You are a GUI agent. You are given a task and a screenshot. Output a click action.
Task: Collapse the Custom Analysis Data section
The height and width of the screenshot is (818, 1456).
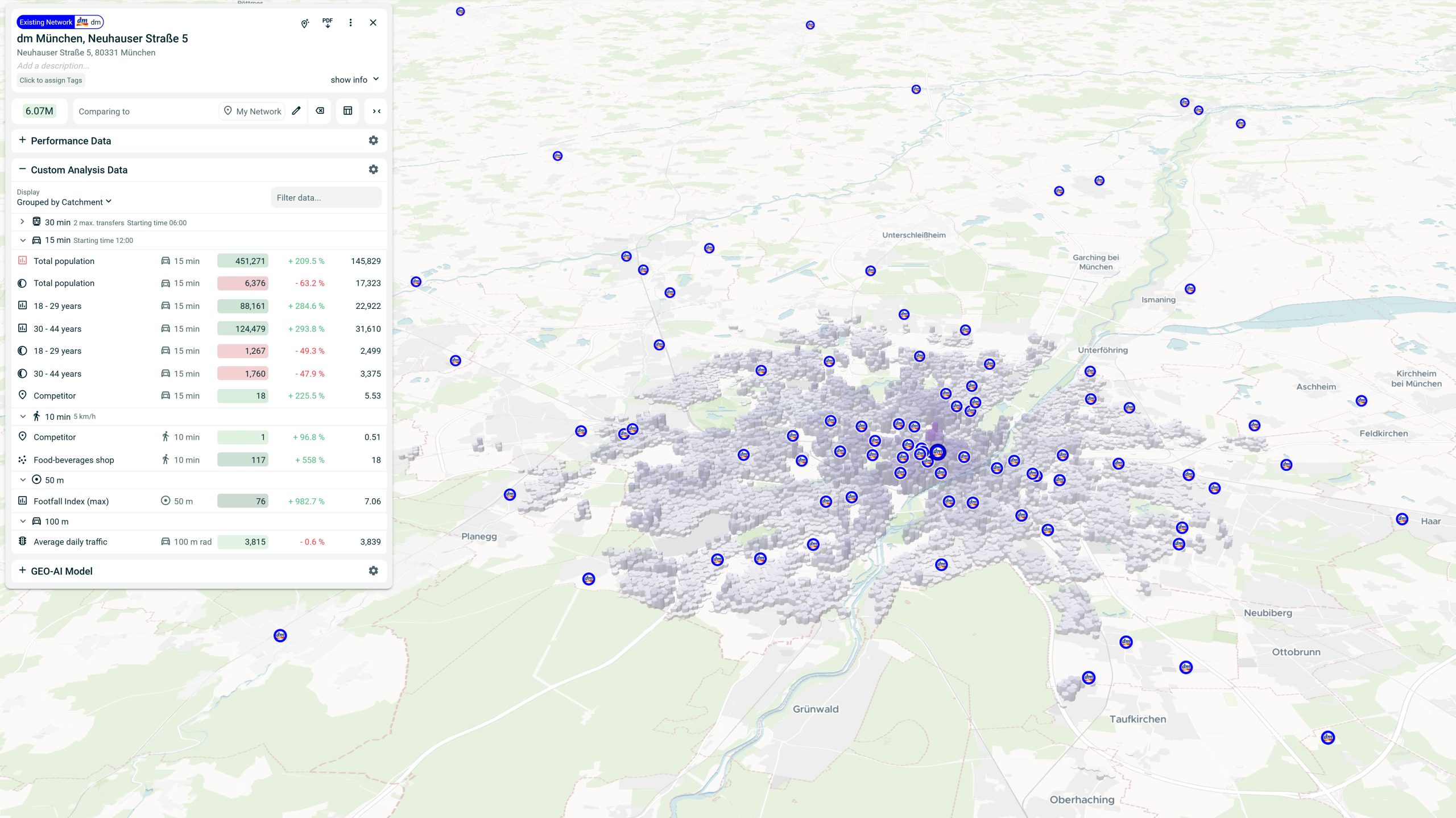click(22, 169)
